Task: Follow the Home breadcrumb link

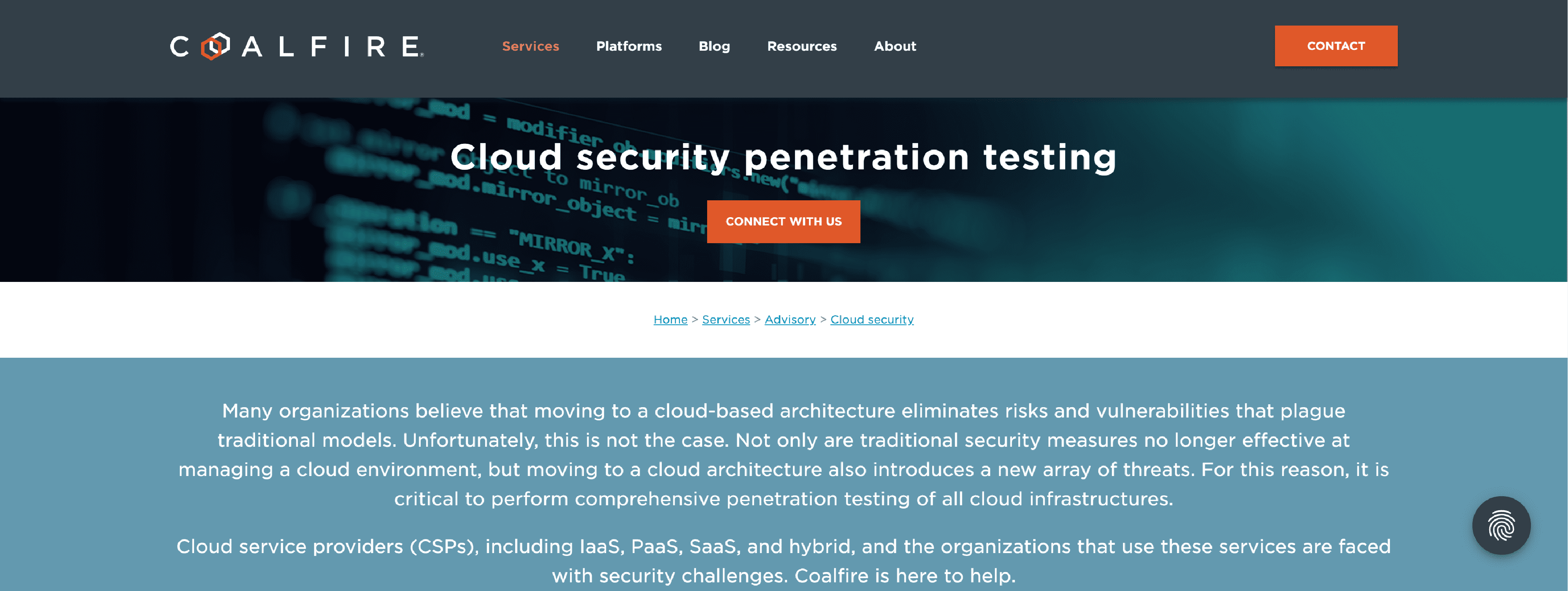Action: pyautogui.click(x=670, y=319)
